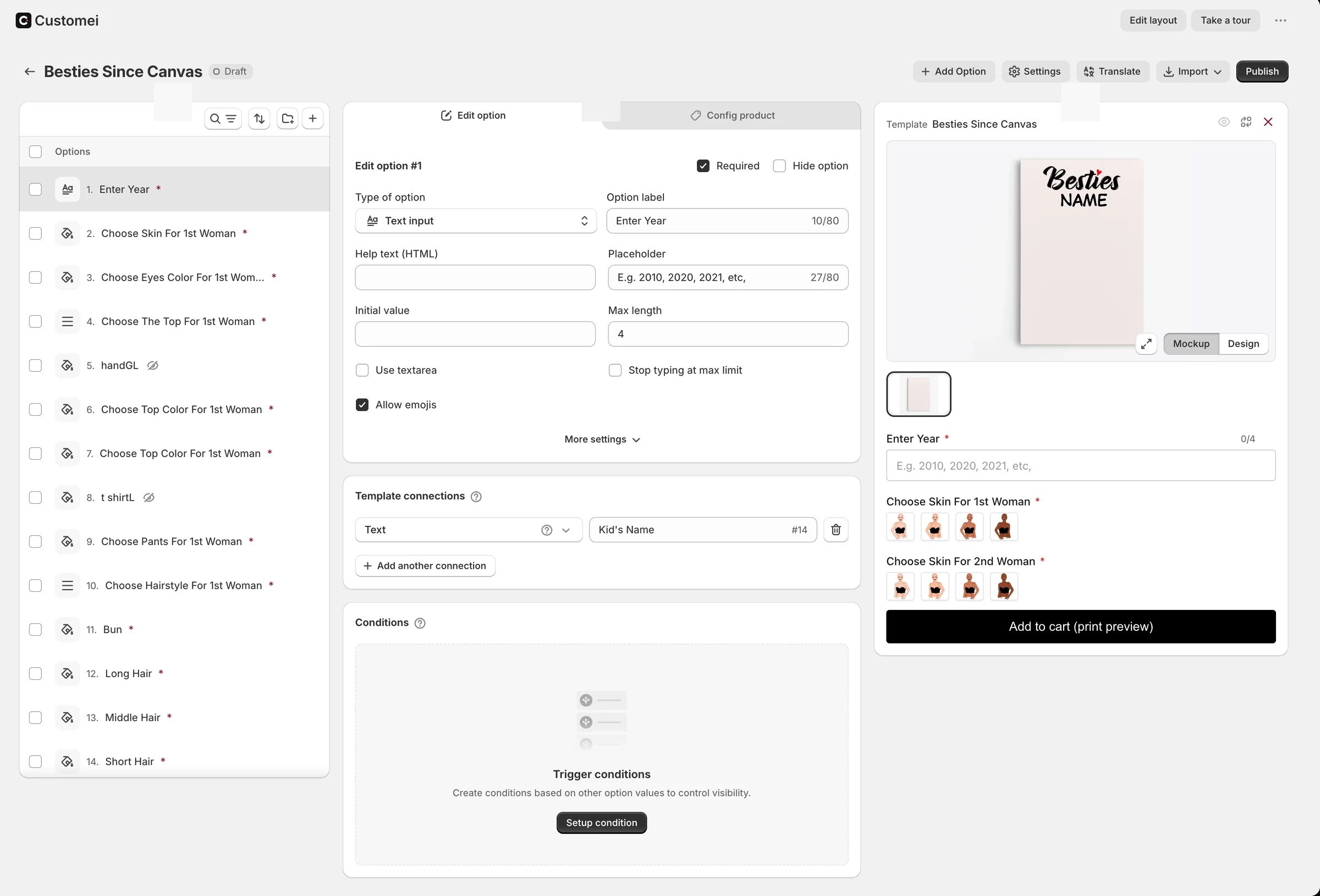Open the three-dot menu at top right
Image resolution: width=1320 pixels, height=896 pixels.
coord(1280,20)
